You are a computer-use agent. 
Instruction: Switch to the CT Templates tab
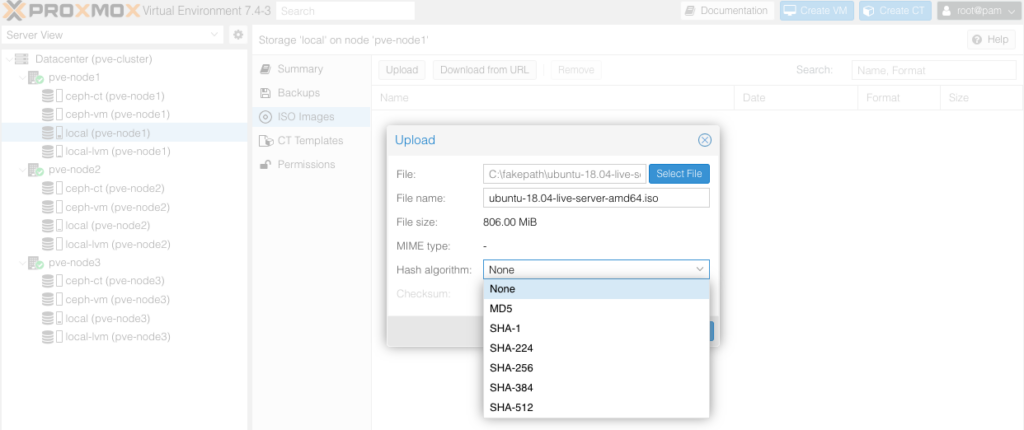[311, 141]
